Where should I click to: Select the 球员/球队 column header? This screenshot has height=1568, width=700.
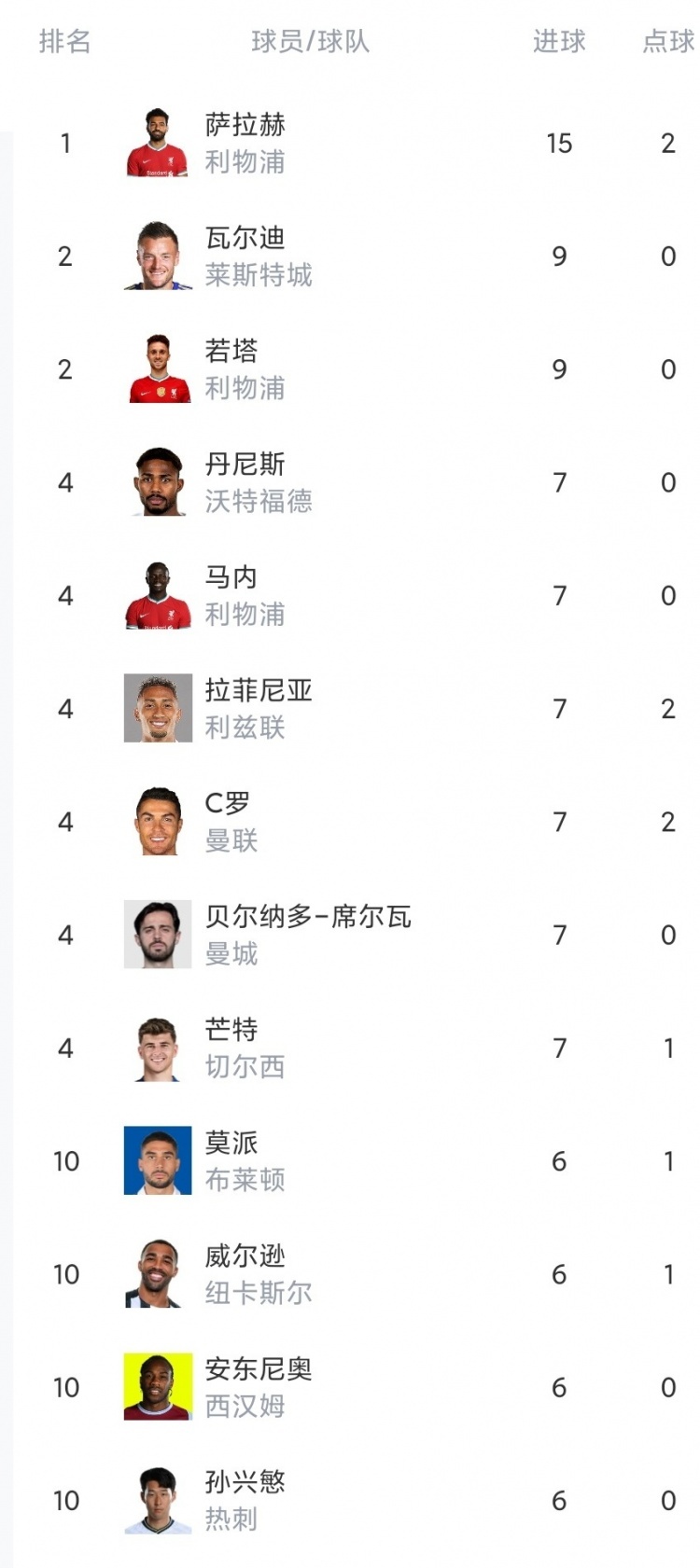pos(311,41)
